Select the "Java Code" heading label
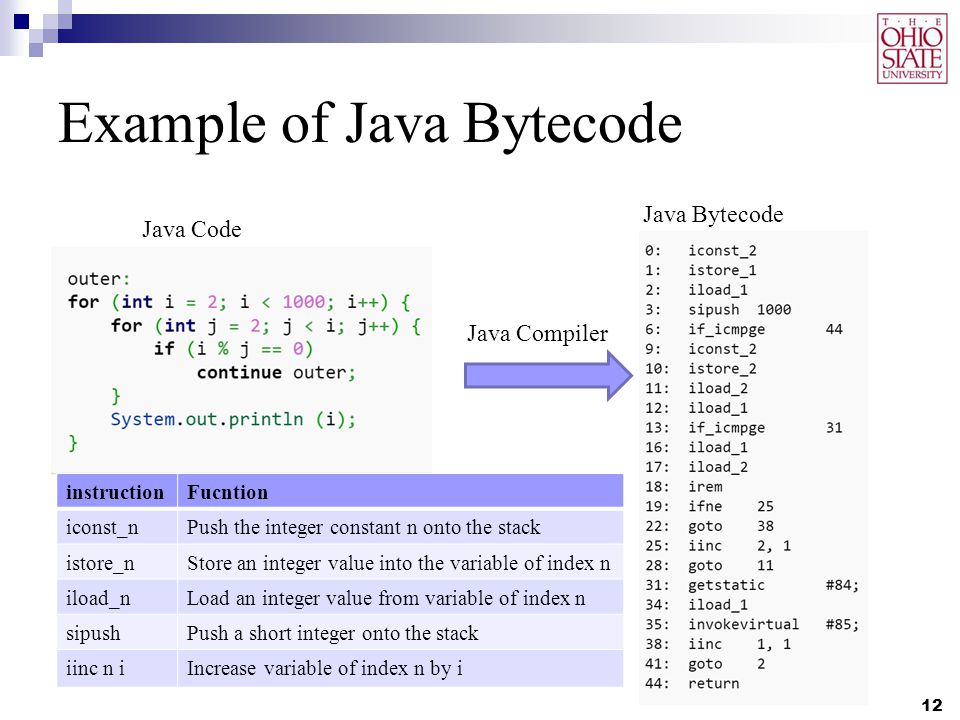This screenshot has height=720, width=960. (192, 230)
